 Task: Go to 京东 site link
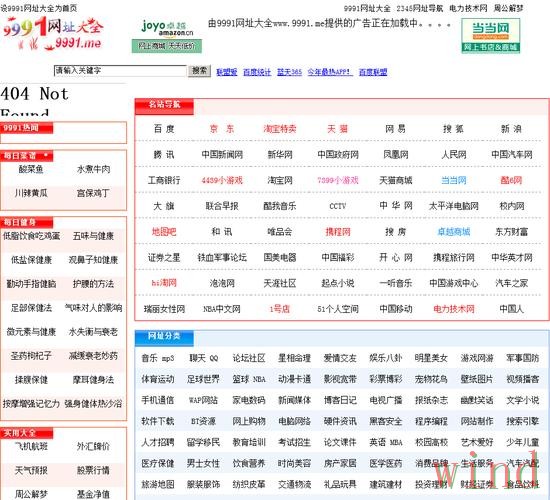222,129
